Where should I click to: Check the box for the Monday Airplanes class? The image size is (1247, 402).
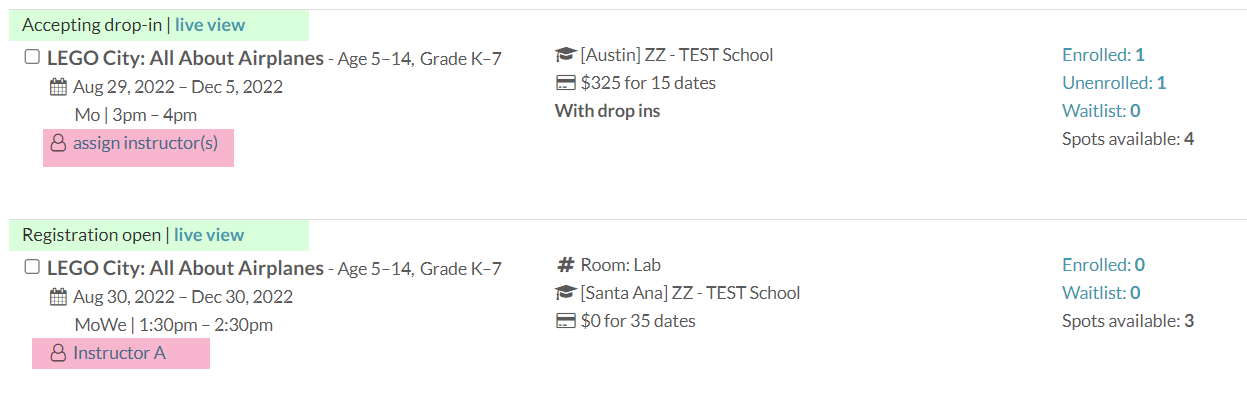pos(32,58)
